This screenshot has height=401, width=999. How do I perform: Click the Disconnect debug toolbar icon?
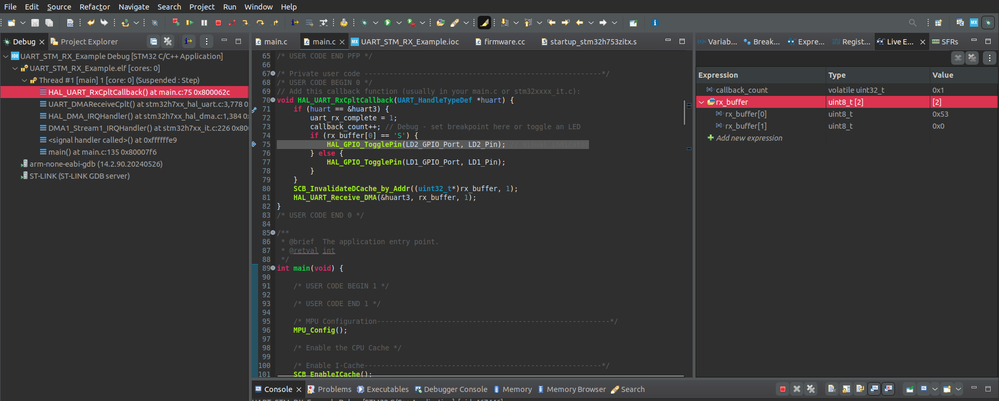tap(232, 22)
